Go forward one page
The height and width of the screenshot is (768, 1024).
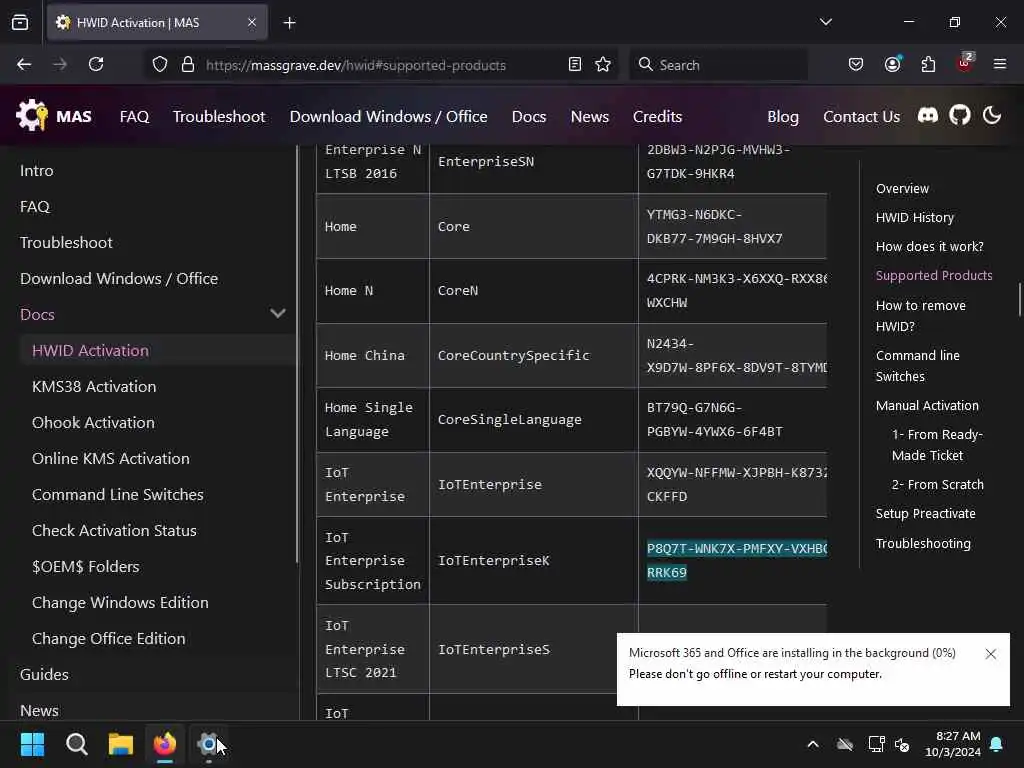coord(60,64)
